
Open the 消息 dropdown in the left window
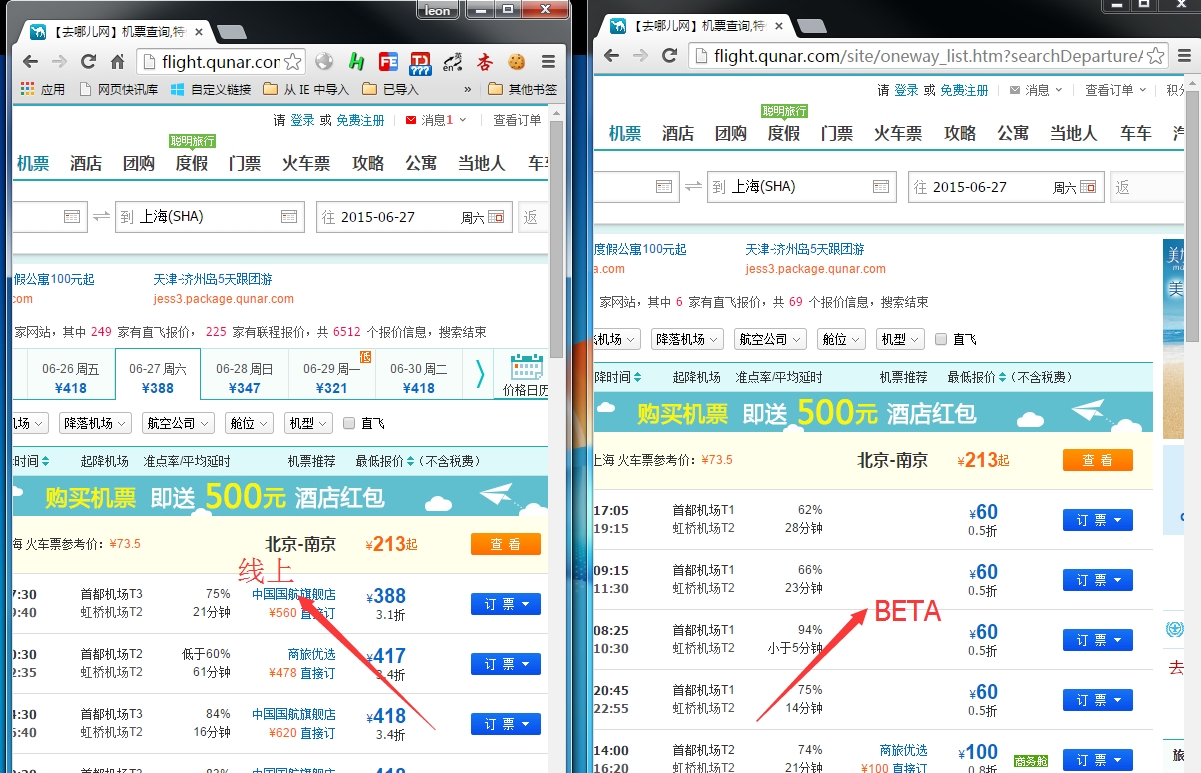[436, 120]
